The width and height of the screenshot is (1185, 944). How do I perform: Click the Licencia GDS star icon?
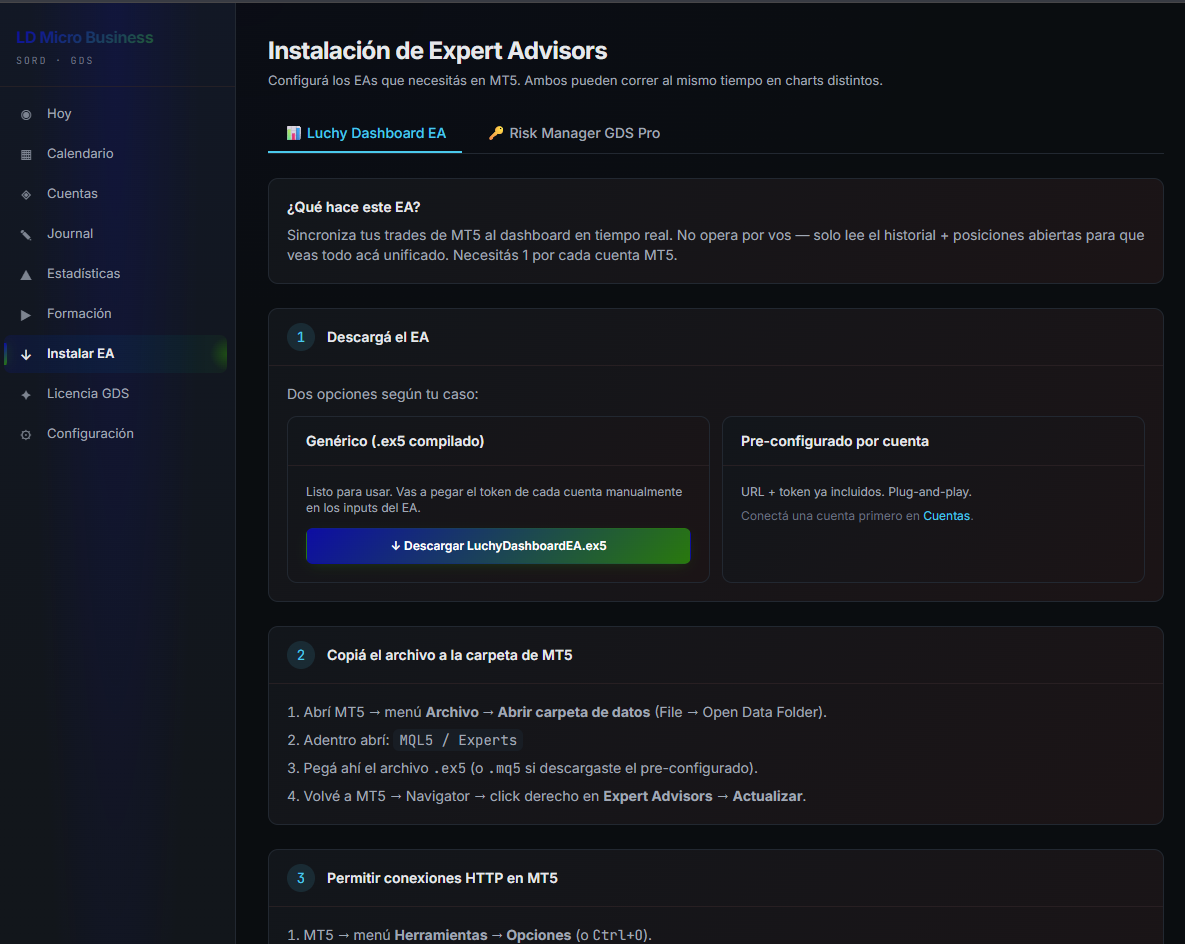26,395
